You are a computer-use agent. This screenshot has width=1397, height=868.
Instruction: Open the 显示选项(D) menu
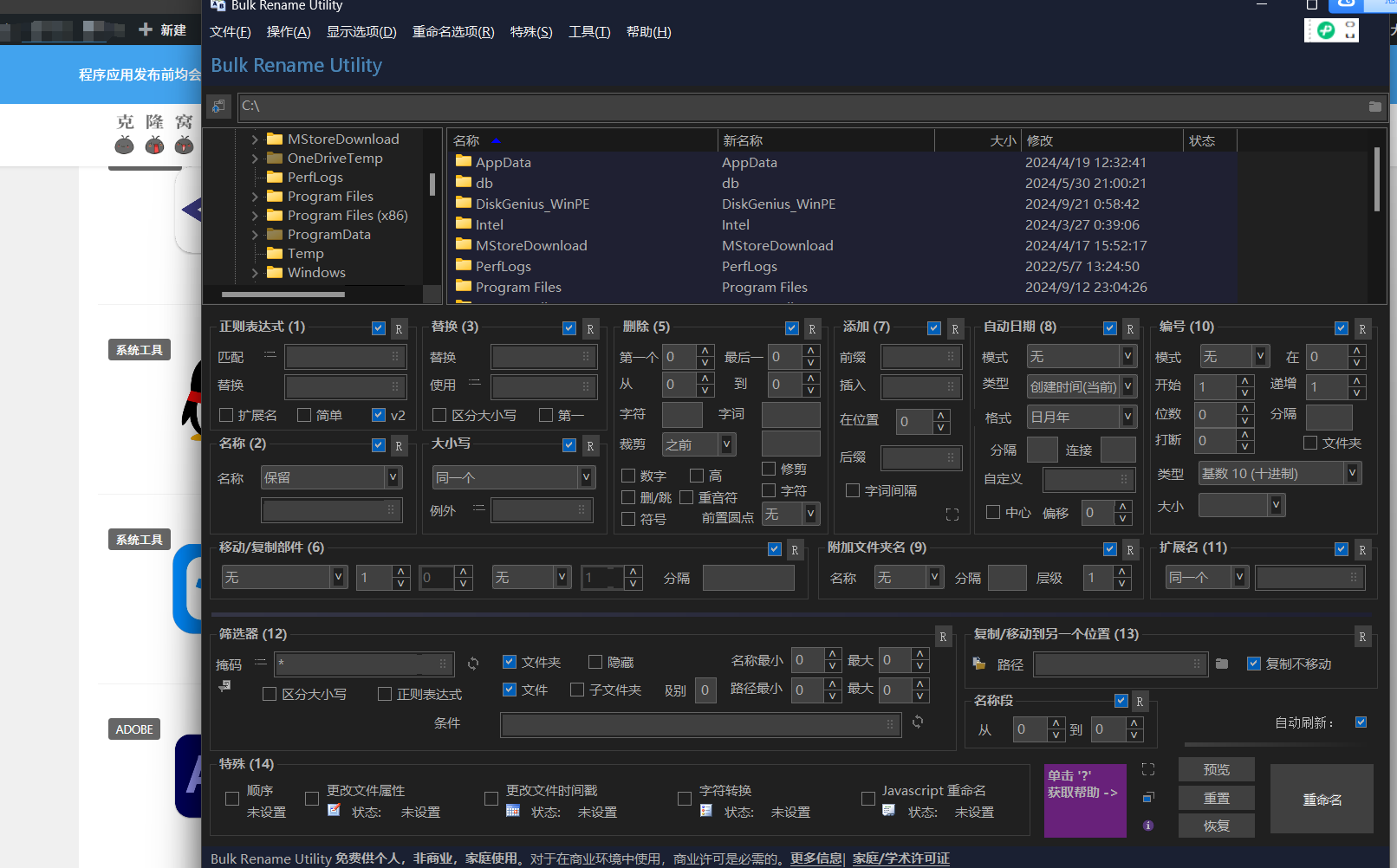coord(361,32)
